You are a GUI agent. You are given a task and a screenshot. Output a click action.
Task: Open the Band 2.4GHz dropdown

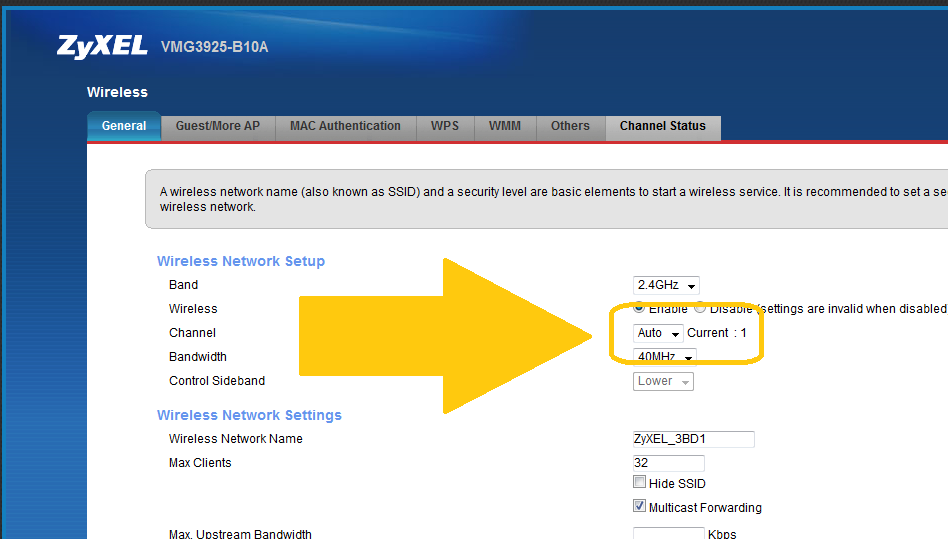[666, 285]
